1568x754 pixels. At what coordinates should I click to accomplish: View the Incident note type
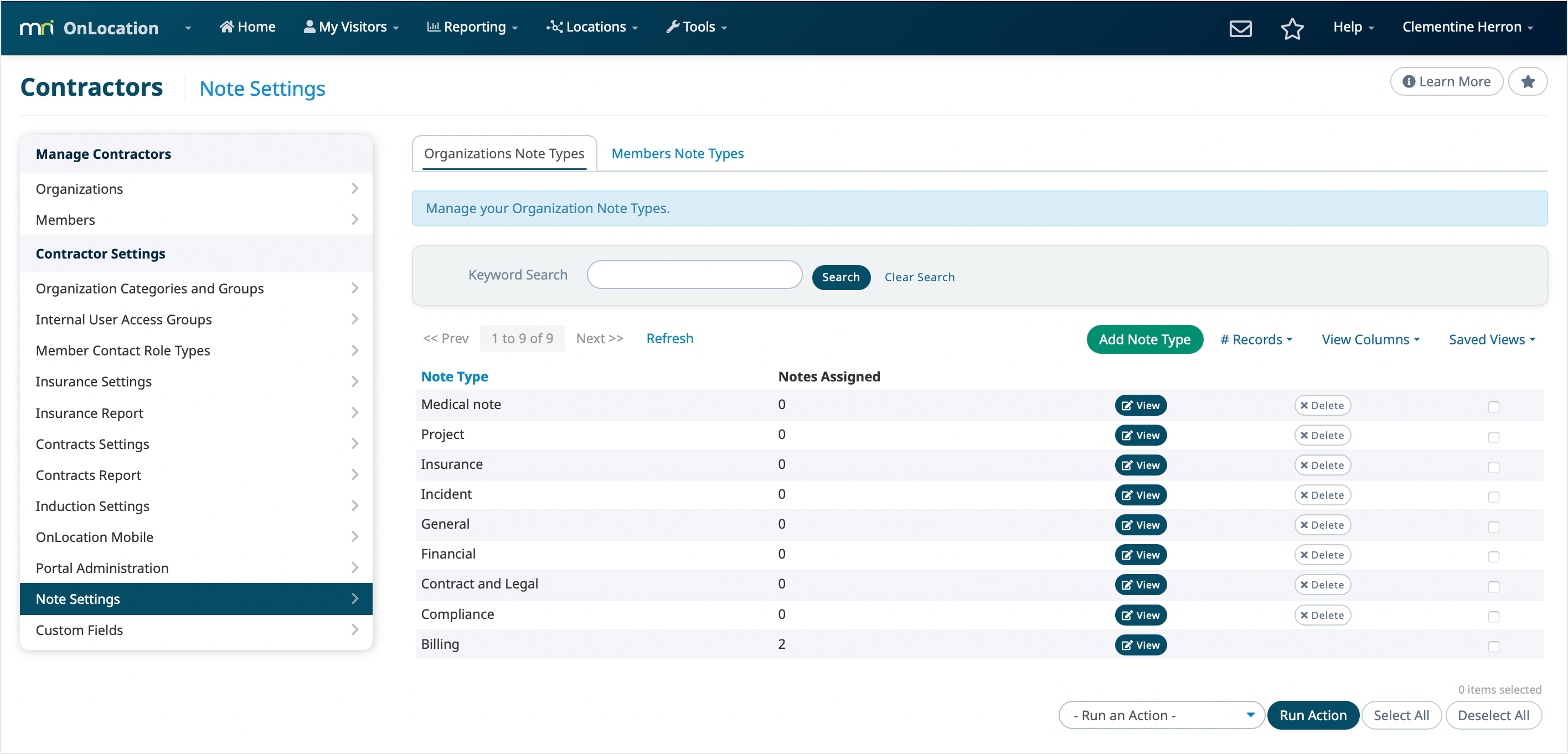pos(1140,495)
